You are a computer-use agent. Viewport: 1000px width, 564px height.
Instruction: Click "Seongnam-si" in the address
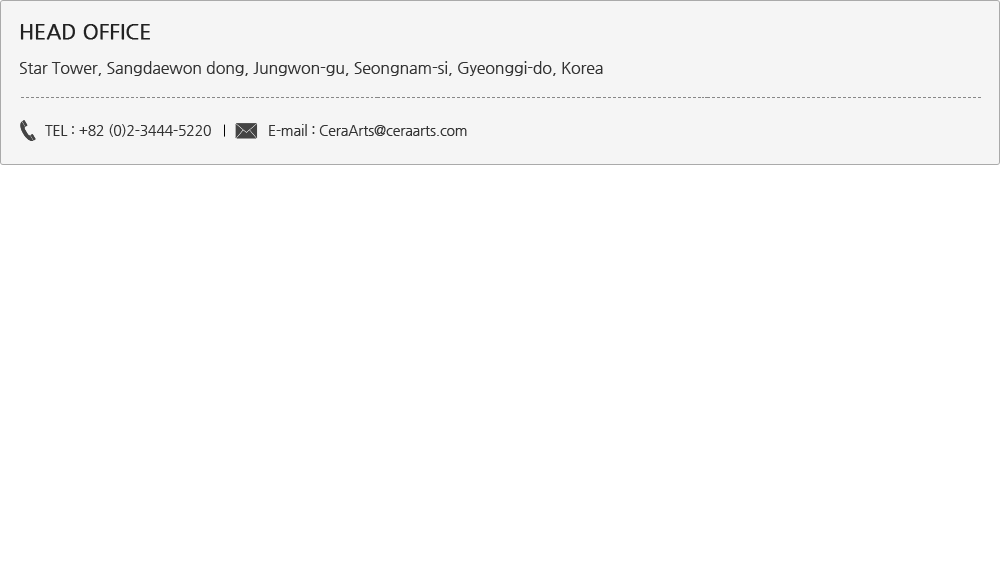coord(401,68)
